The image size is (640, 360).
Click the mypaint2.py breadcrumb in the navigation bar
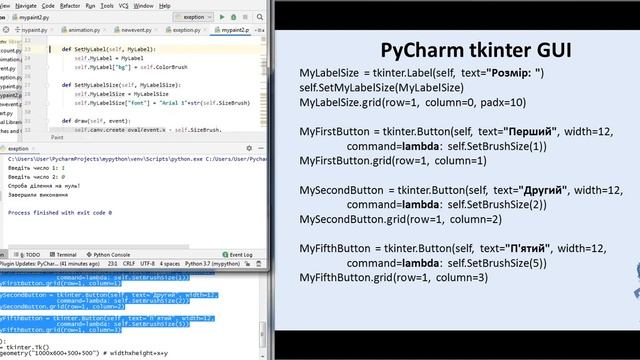(31, 18)
